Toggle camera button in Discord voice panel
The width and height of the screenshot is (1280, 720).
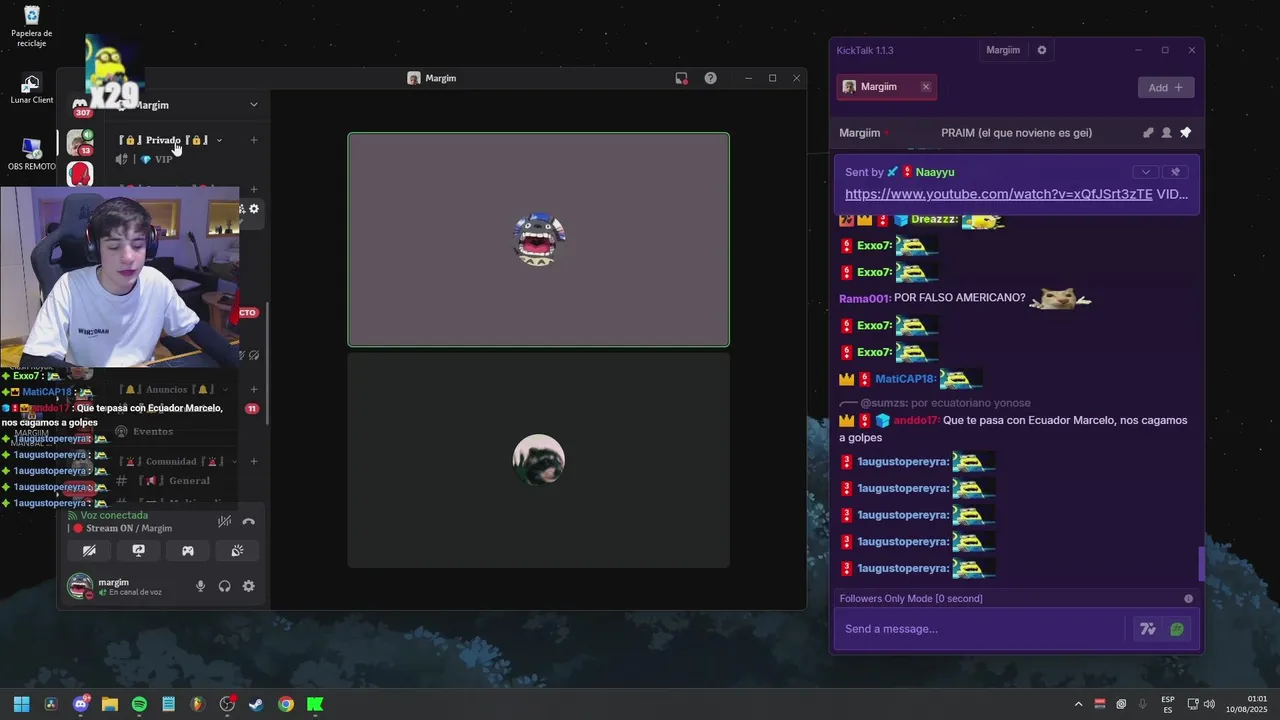(89, 551)
